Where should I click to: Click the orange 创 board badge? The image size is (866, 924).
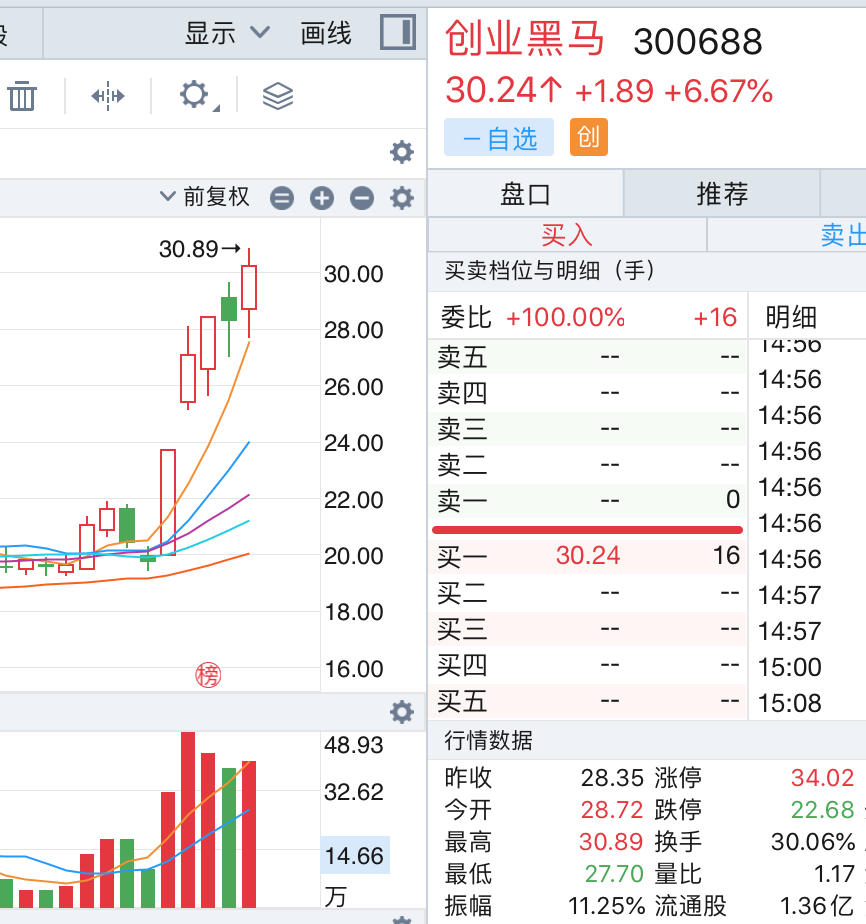589,137
